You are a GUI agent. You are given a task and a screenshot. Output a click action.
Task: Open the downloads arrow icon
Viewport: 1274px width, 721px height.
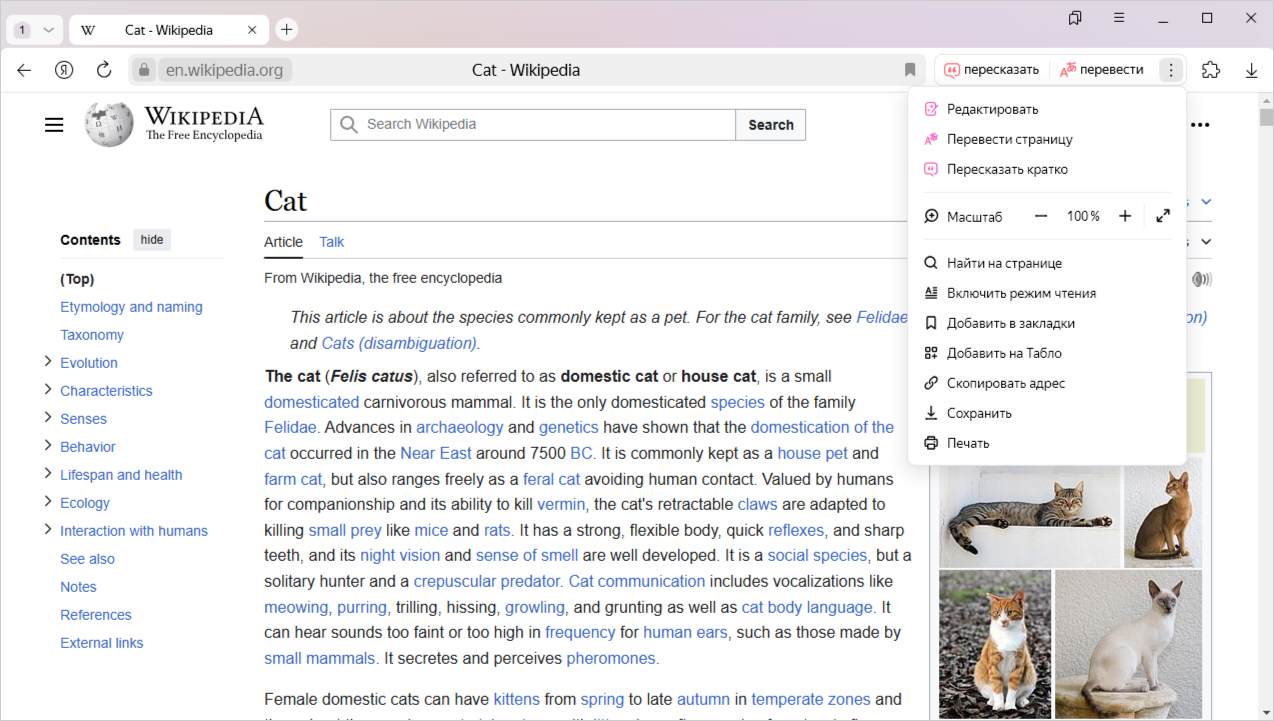[x=1251, y=70]
